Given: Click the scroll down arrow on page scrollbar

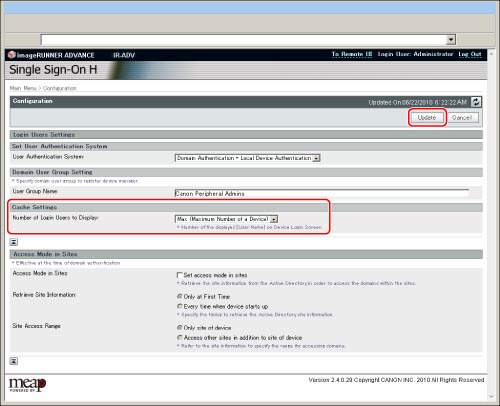Looking at the screenshot, I should pyautogui.click(x=491, y=397).
